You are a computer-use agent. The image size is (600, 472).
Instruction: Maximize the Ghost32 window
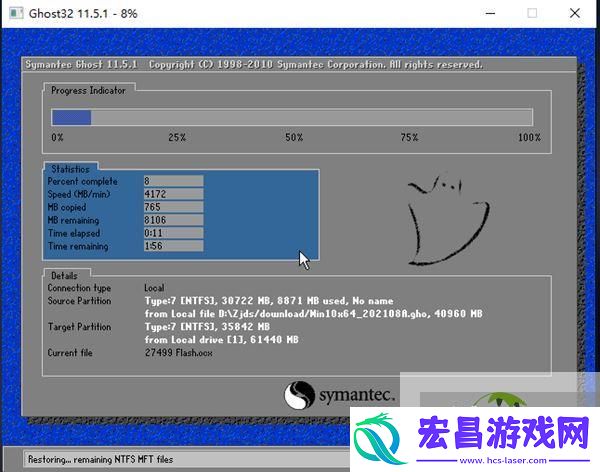click(x=532, y=13)
